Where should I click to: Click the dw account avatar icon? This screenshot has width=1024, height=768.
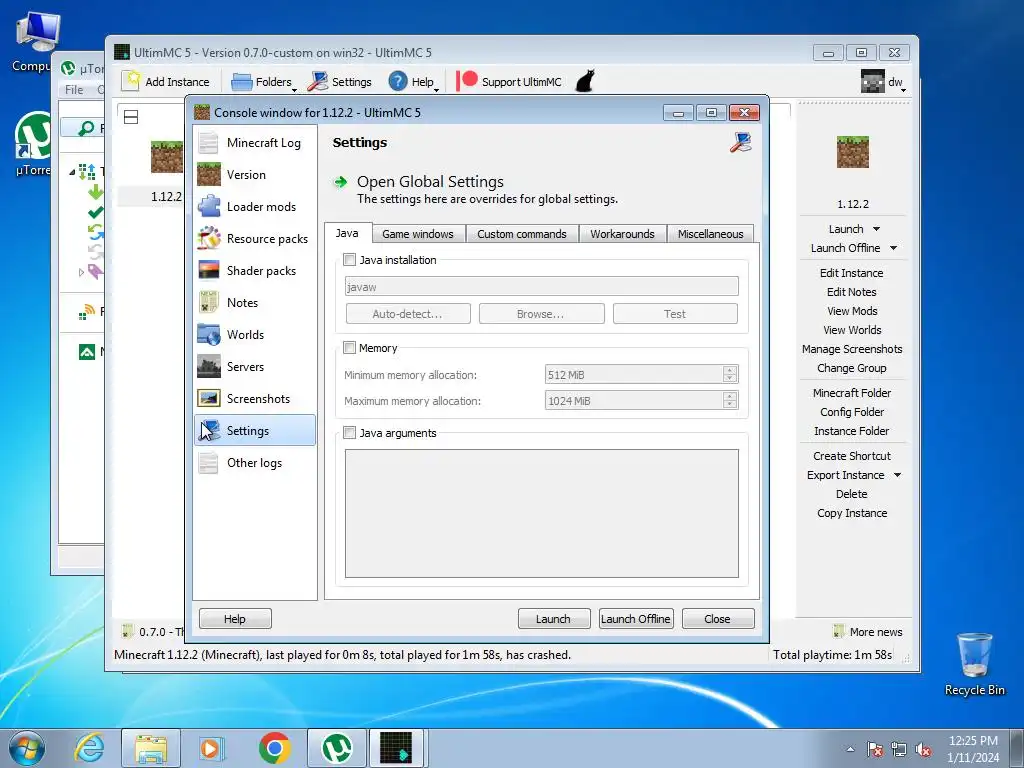(x=872, y=82)
